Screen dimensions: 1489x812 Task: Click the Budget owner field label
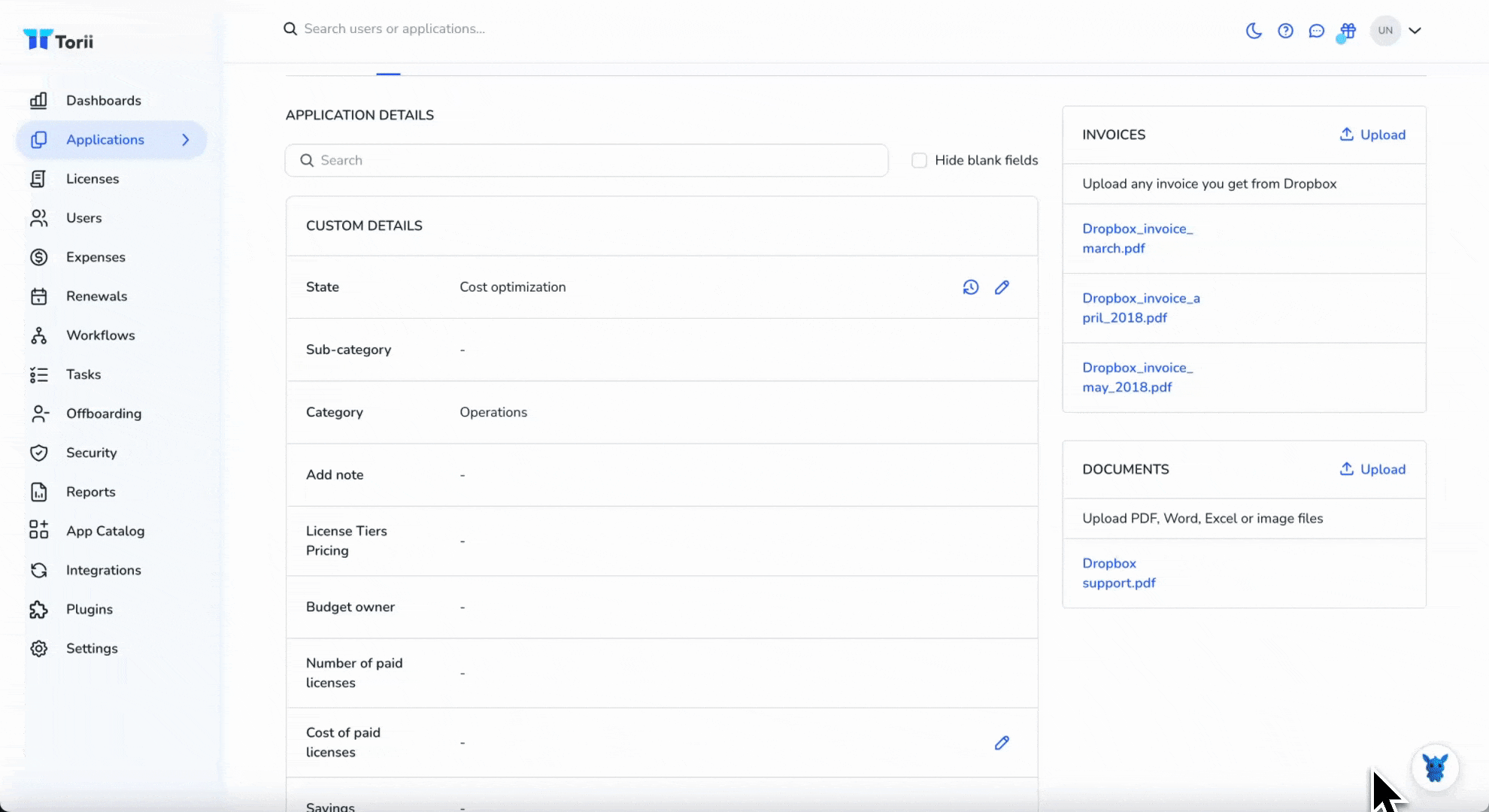click(350, 607)
